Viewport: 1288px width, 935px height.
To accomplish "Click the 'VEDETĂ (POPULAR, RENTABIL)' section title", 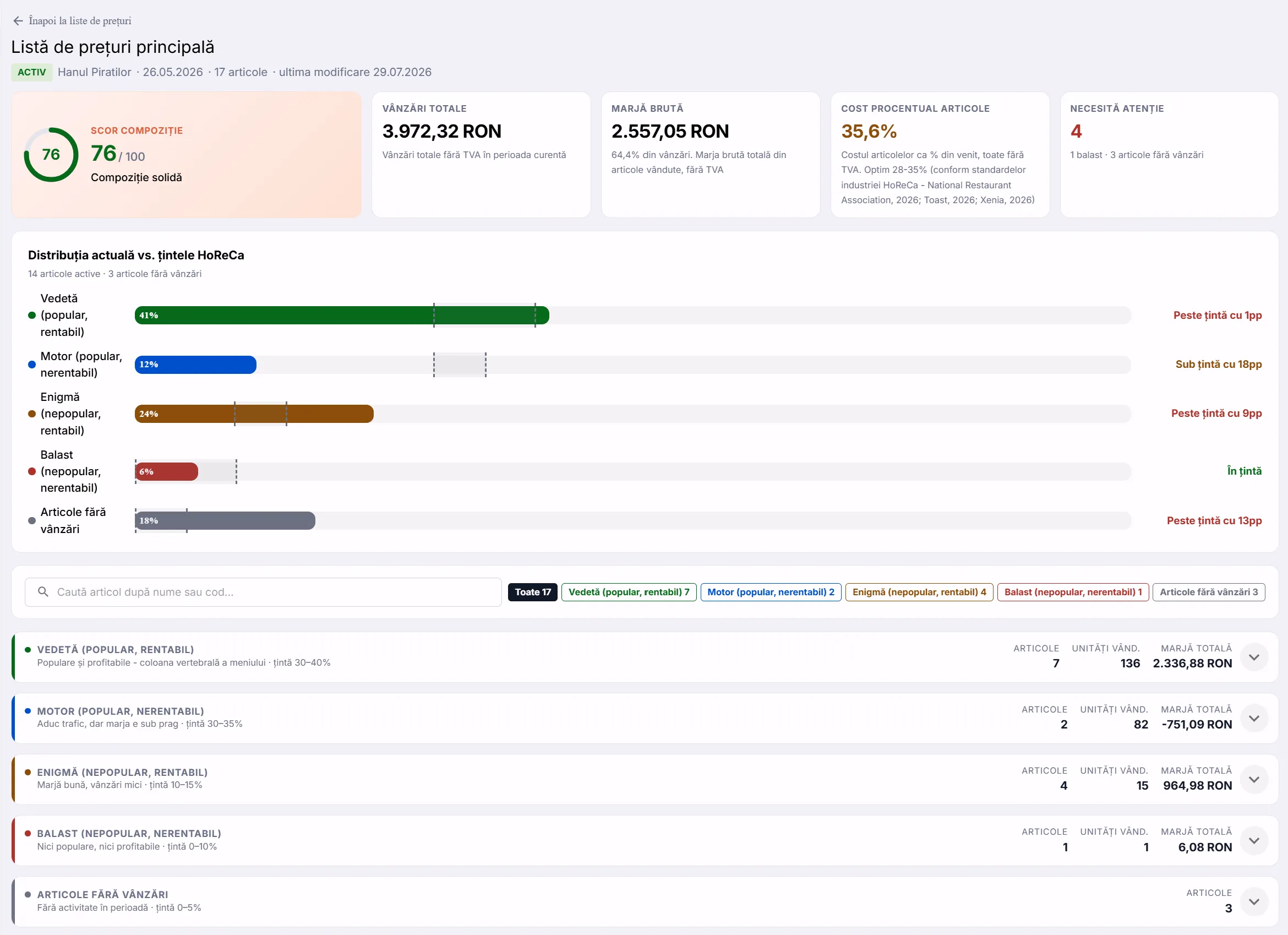I will 115,650.
